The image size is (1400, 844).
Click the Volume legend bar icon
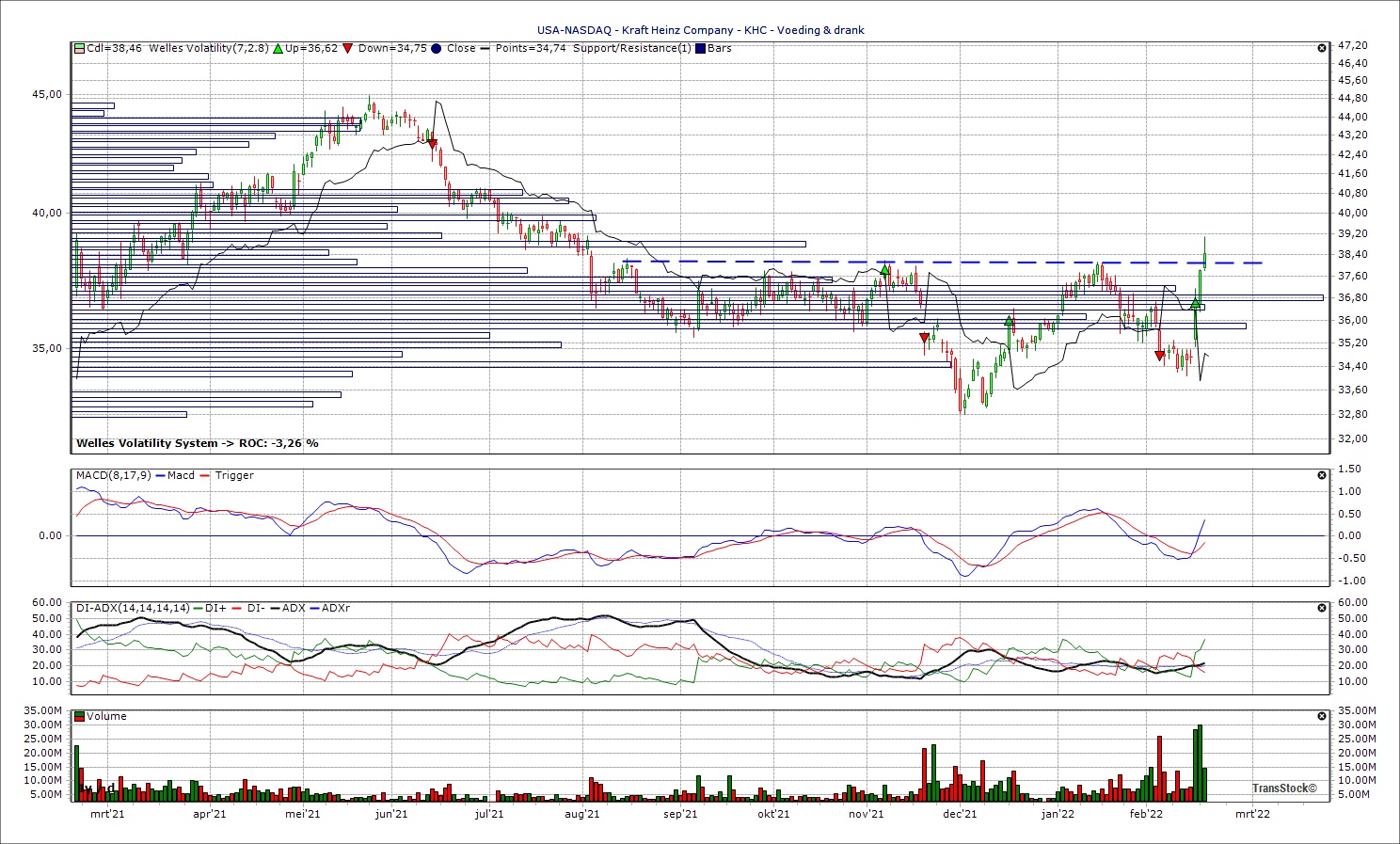(80, 716)
